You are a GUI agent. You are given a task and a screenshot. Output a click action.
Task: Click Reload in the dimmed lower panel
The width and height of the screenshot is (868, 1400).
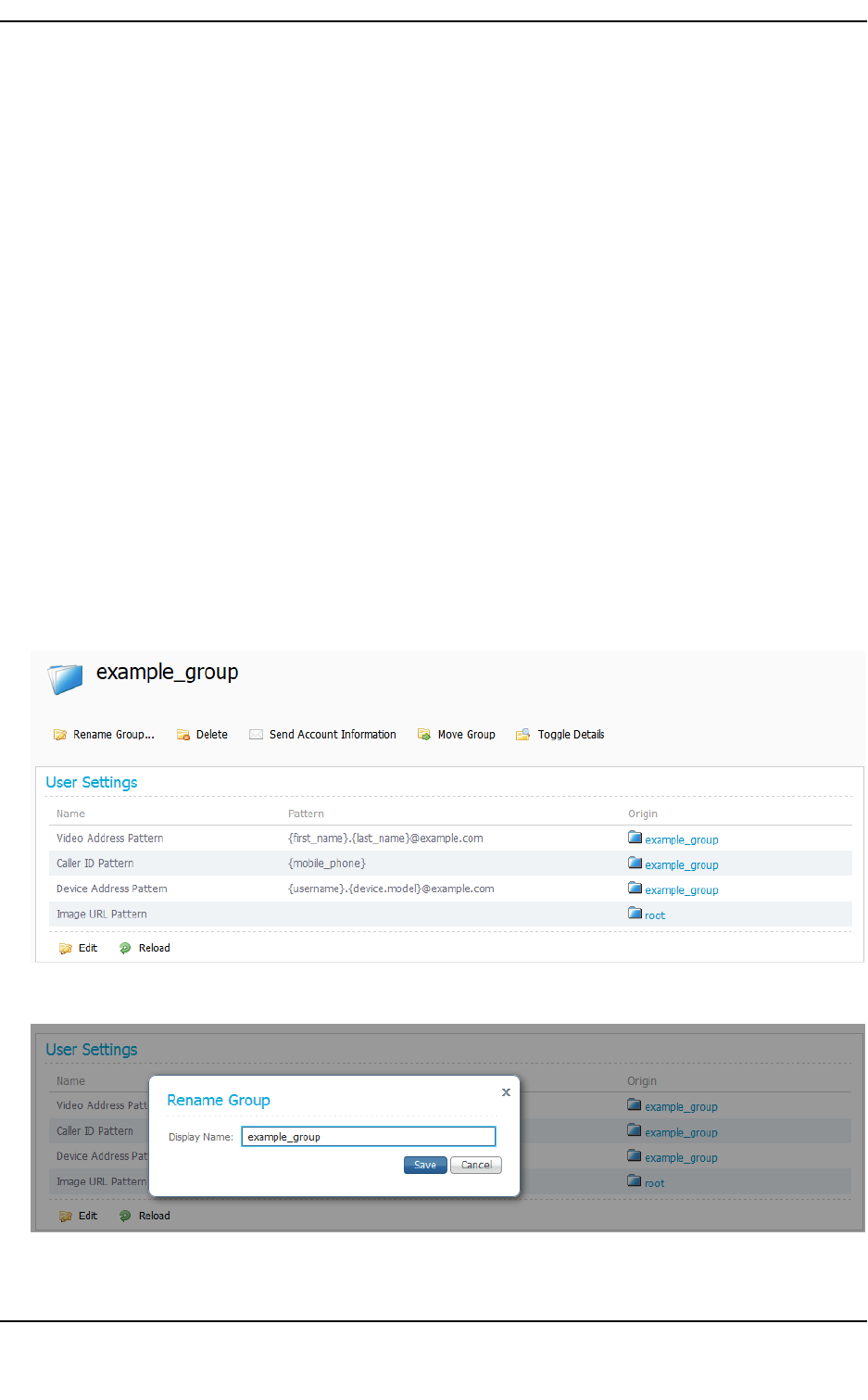pyautogui.click(x=155, y=1217)
